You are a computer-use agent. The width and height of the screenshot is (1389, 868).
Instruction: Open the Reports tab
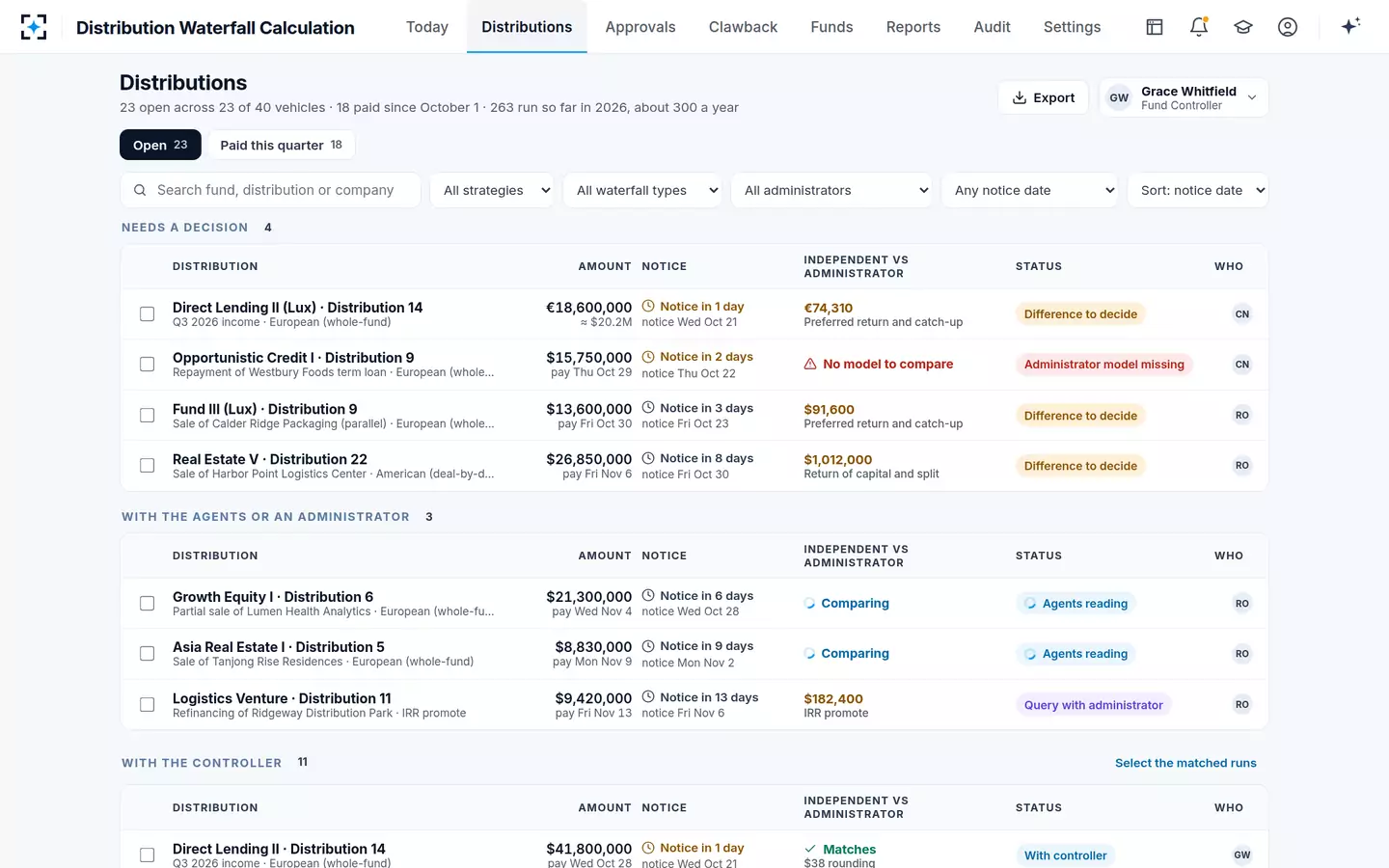click(x=913, y=27)
